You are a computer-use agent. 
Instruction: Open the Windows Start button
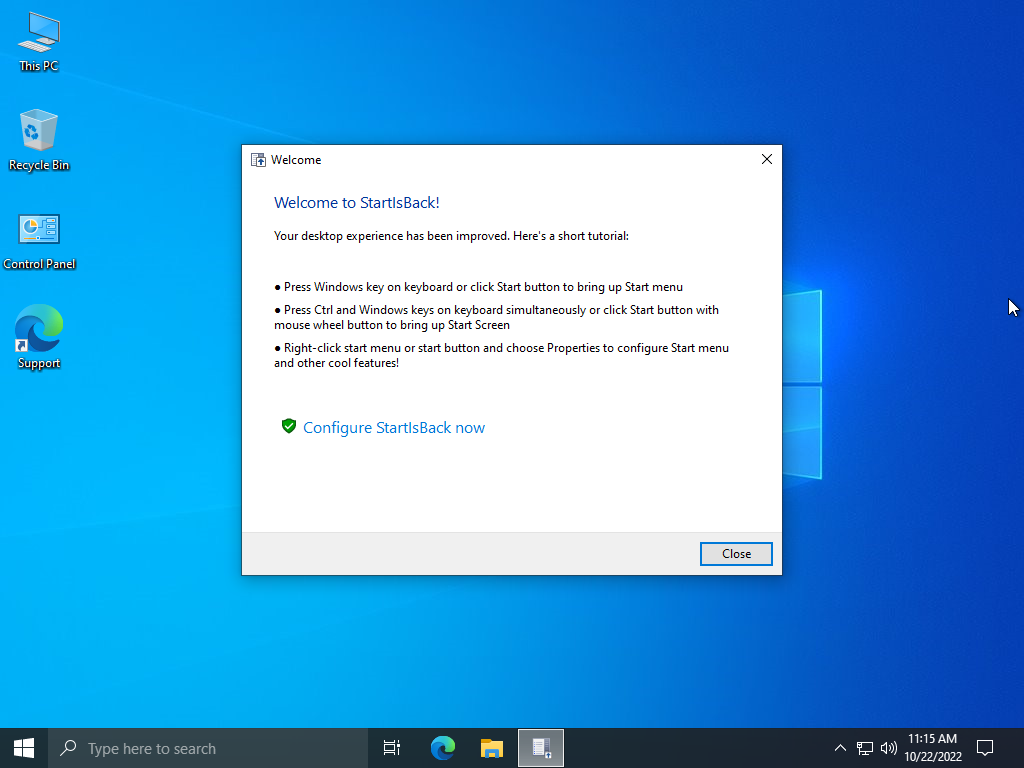(24, 748)
